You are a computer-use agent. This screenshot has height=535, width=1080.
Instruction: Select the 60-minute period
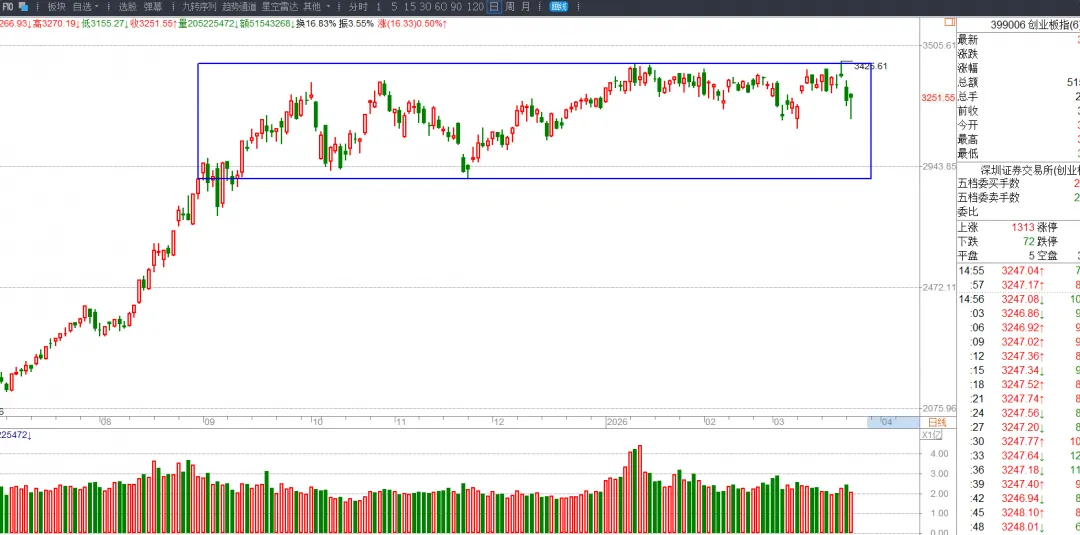(440, 7)
